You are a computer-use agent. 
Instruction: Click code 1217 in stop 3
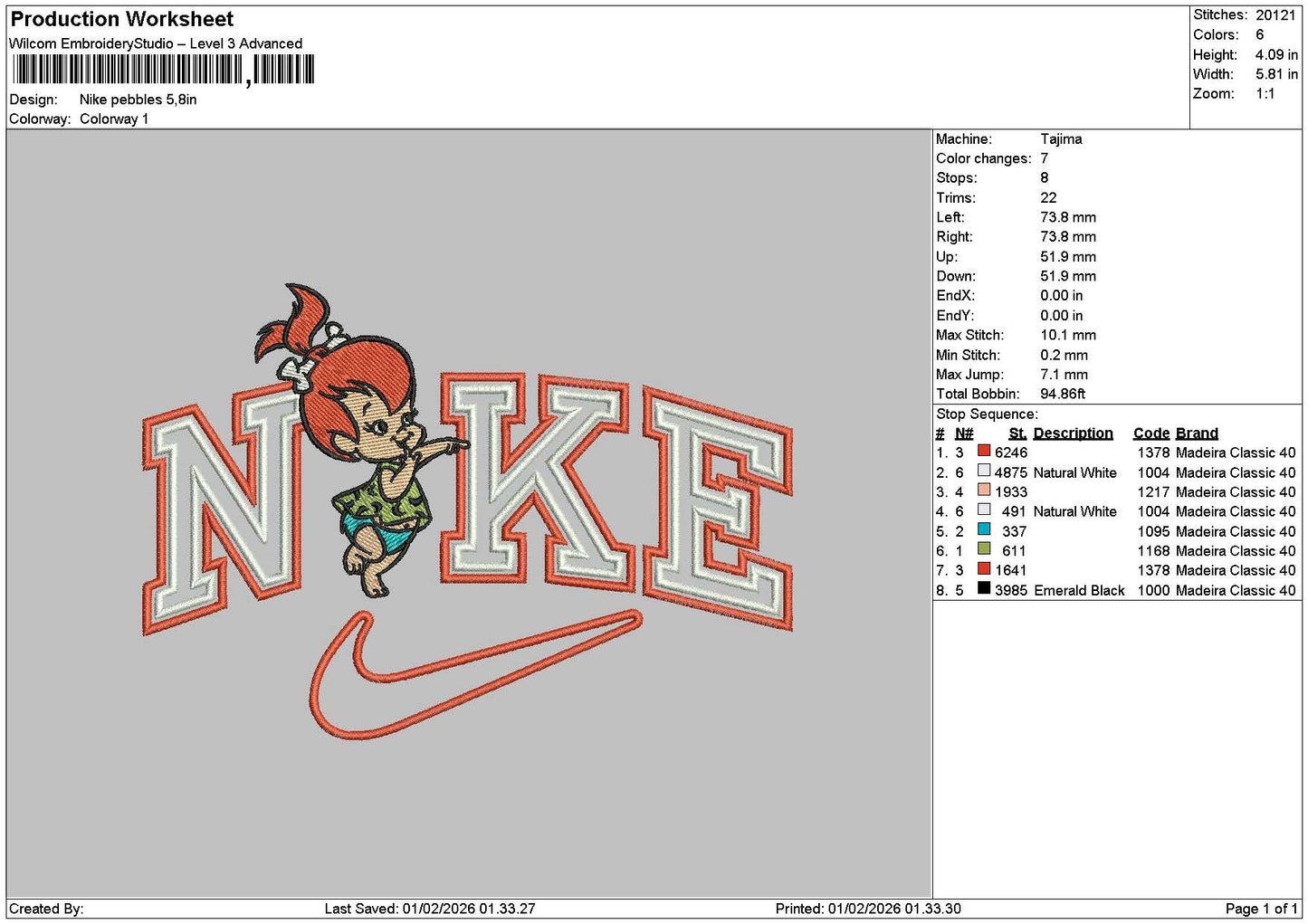1154,492
